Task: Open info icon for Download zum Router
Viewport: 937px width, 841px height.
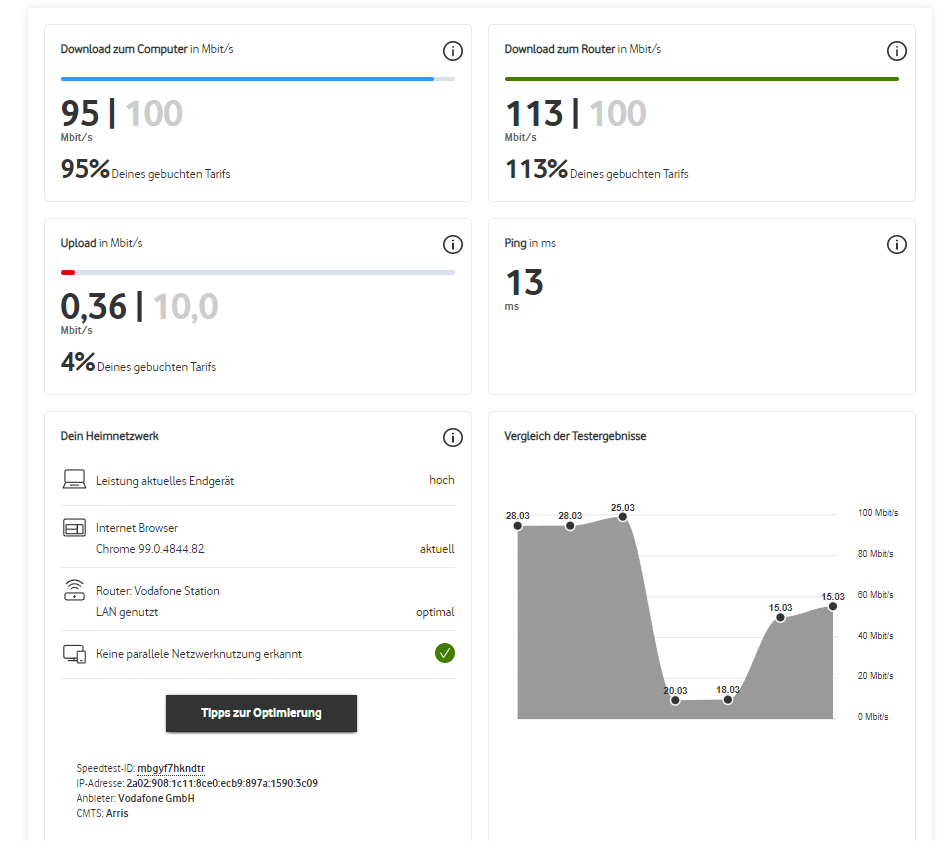Action: coord(896,51)
